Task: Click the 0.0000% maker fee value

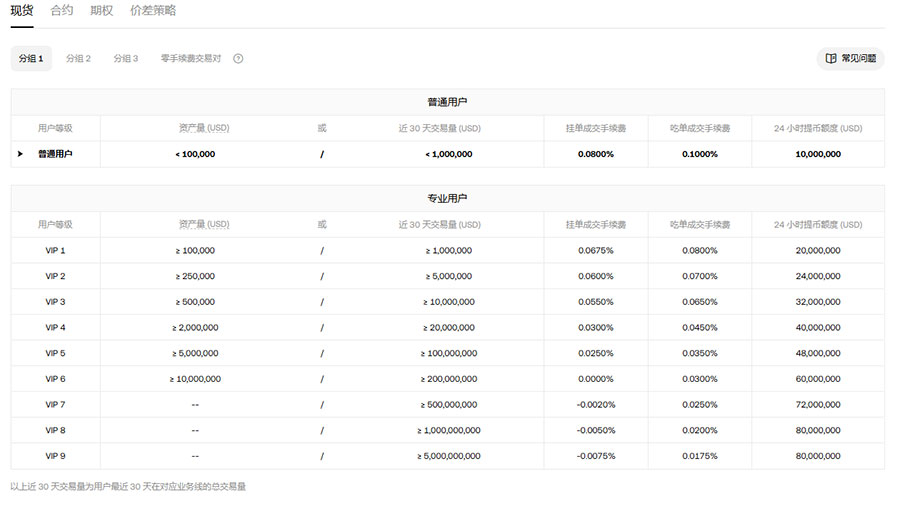Action: pos(596,379)
